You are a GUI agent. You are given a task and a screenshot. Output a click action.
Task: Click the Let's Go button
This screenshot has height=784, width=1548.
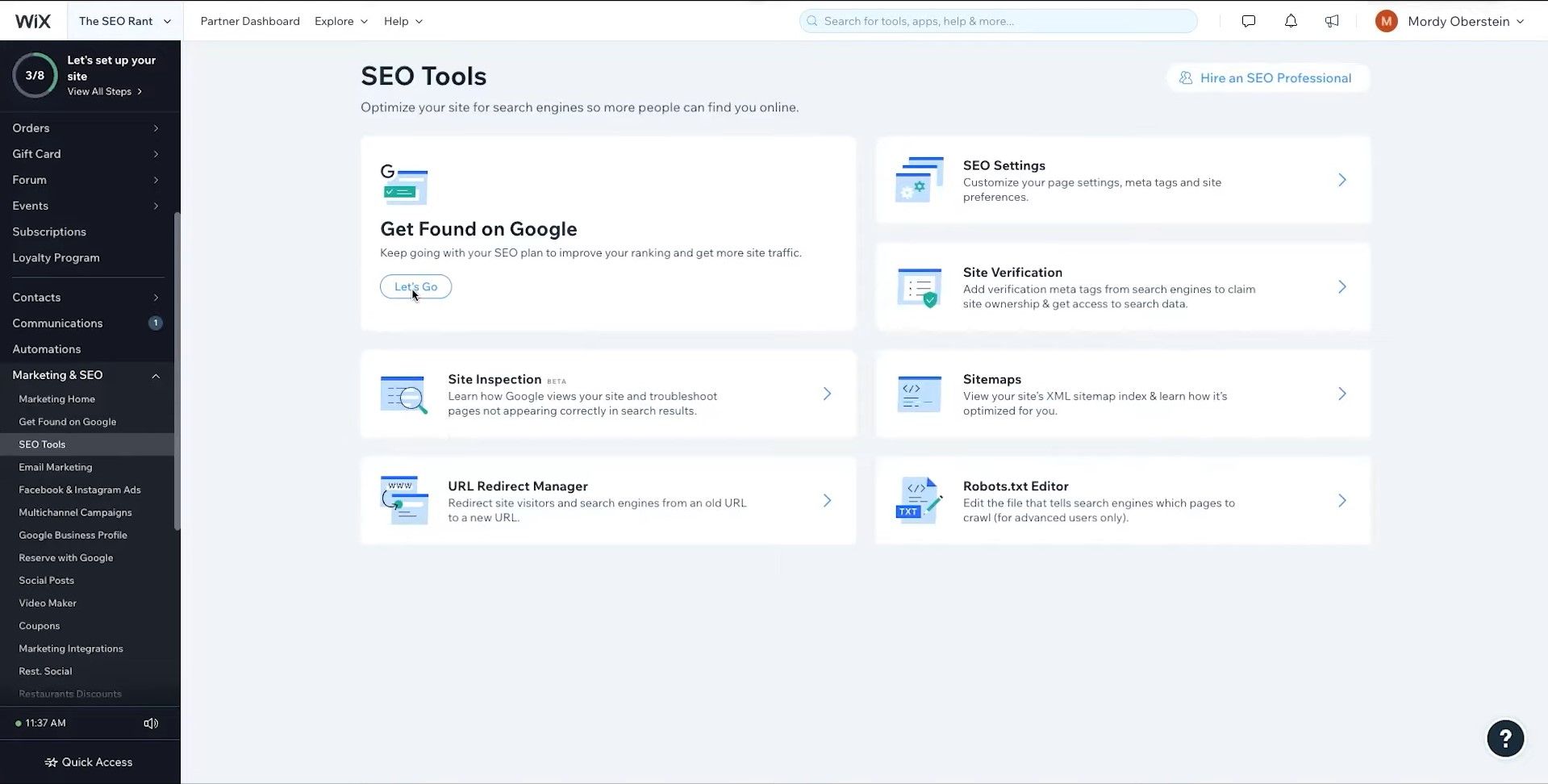(415, 286)
